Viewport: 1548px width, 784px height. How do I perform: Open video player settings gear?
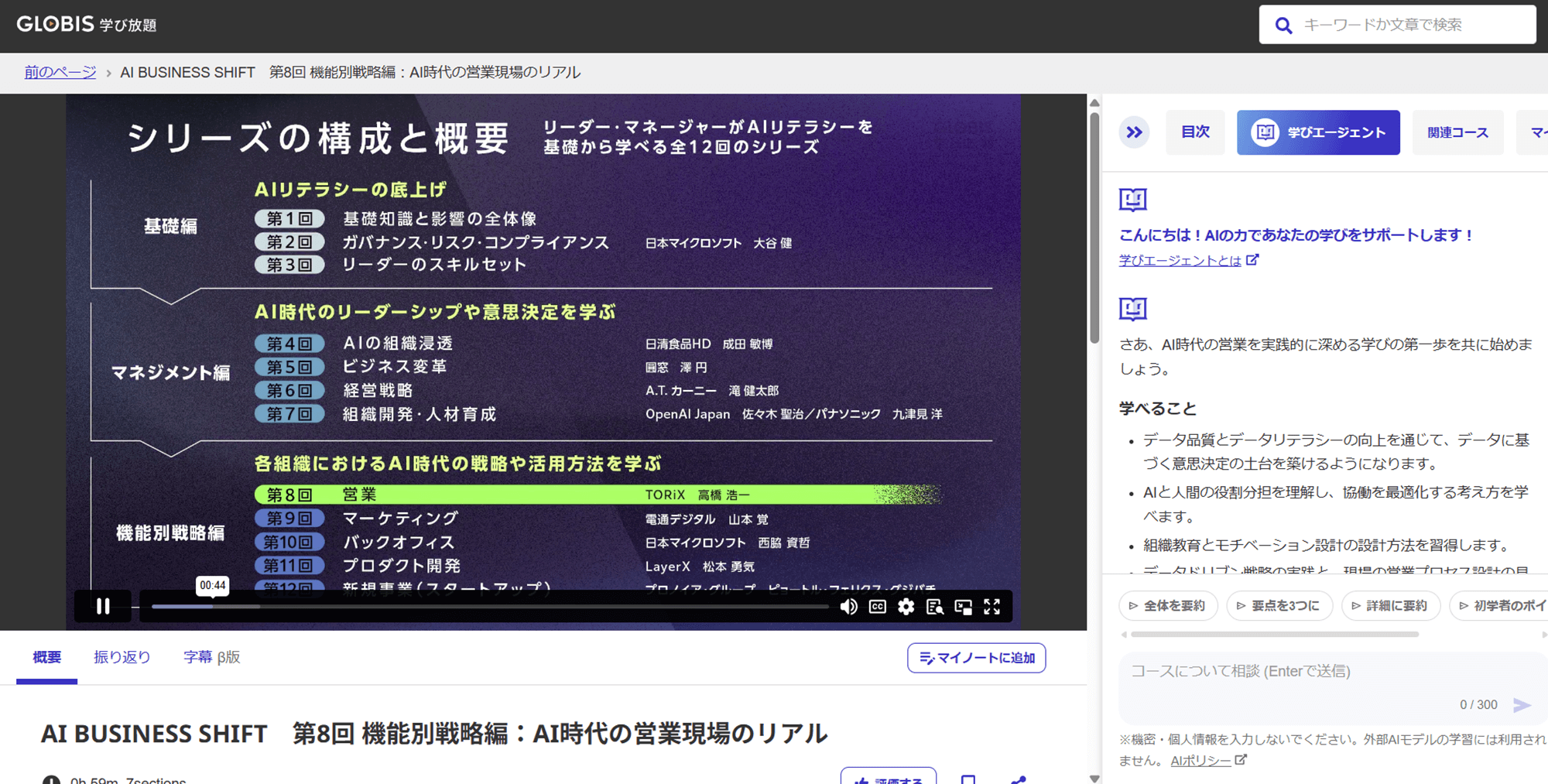pos(906,607)
